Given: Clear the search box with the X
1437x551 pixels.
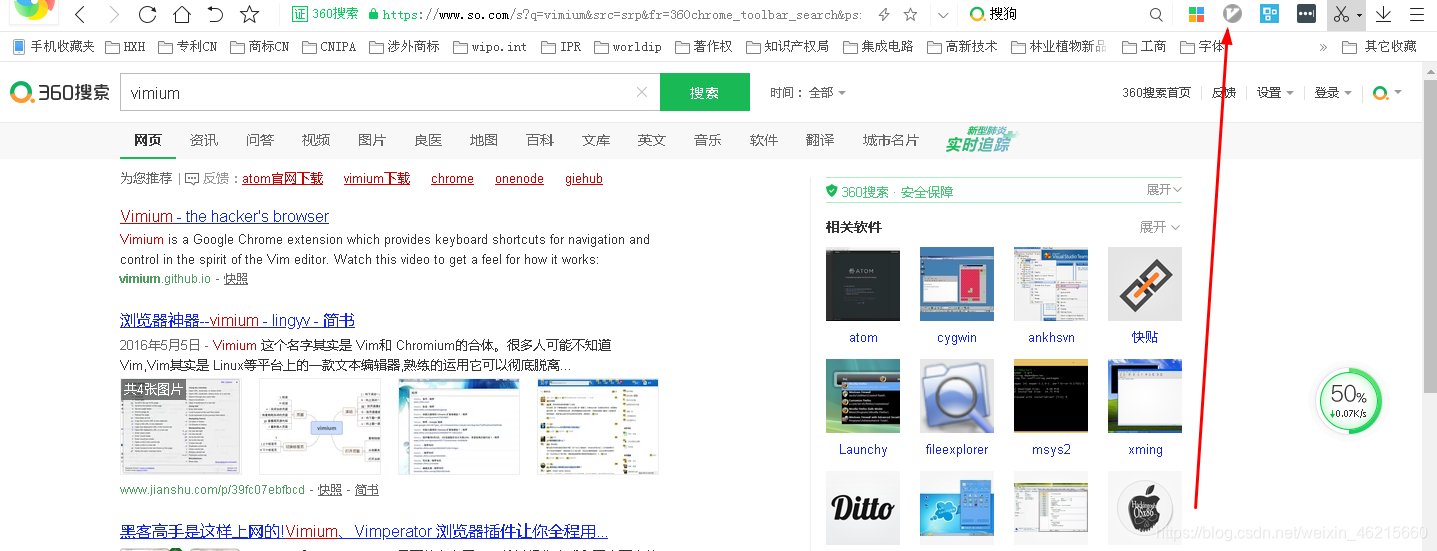Looking at the screenshot, I should (642, 92).
